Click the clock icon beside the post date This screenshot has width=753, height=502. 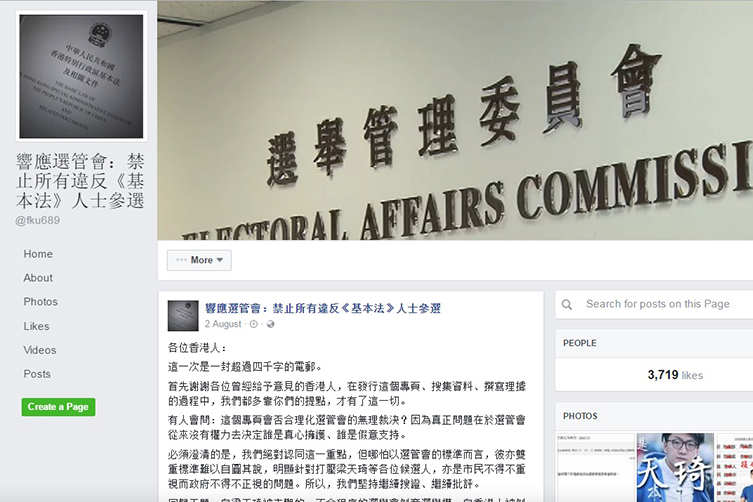pyautogui.click(x=254, y=324)
